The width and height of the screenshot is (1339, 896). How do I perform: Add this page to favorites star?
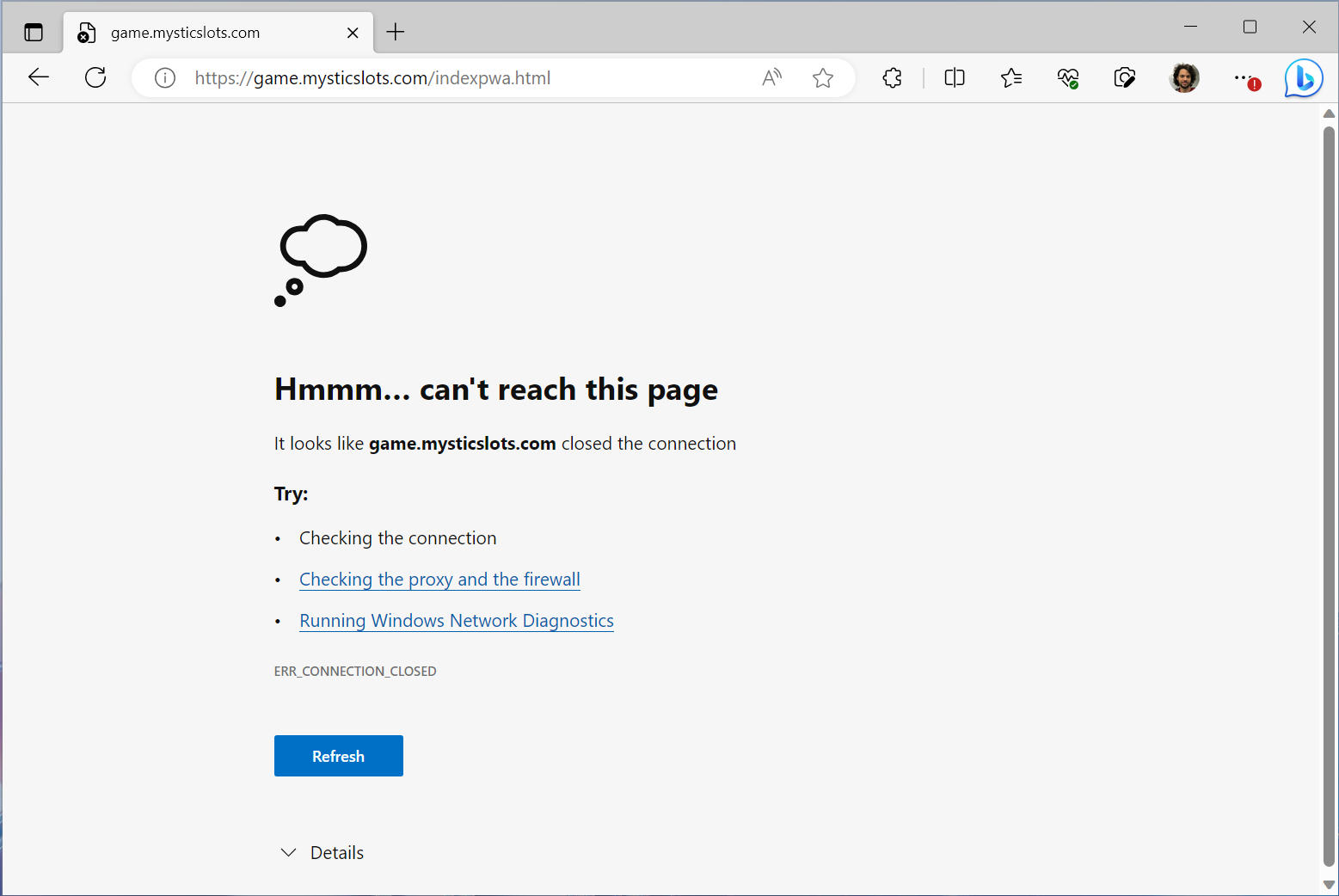pyautogui.click(x=823, y=77)
